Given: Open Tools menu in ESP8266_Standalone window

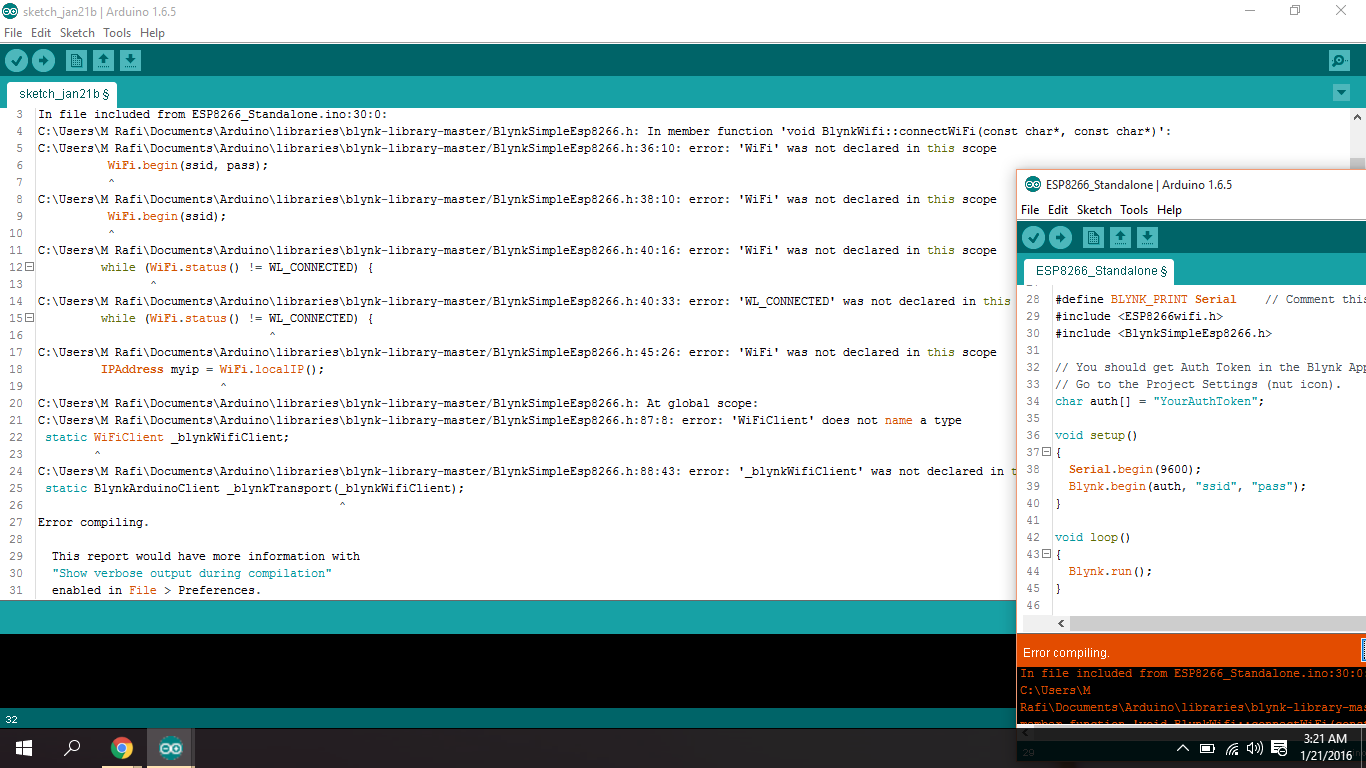Looking at the screenshot, I should 1134,210.
